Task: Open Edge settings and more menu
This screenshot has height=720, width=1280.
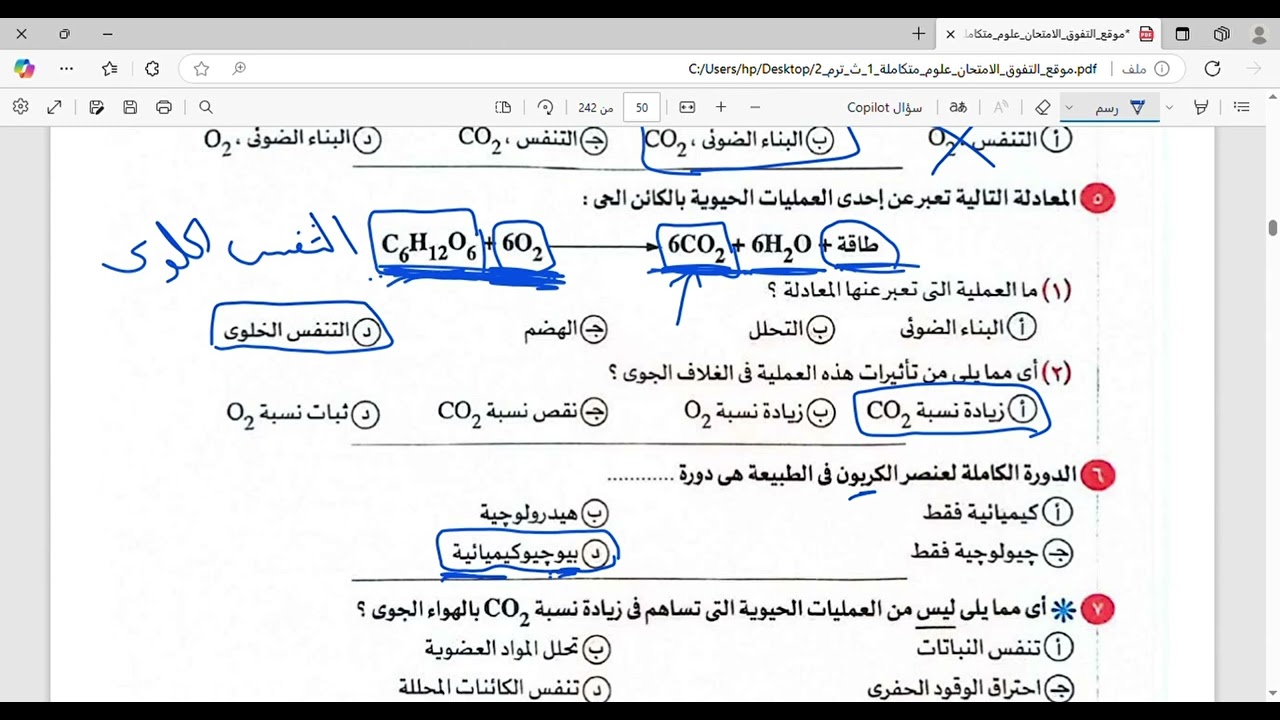Action: pos(67,69)
